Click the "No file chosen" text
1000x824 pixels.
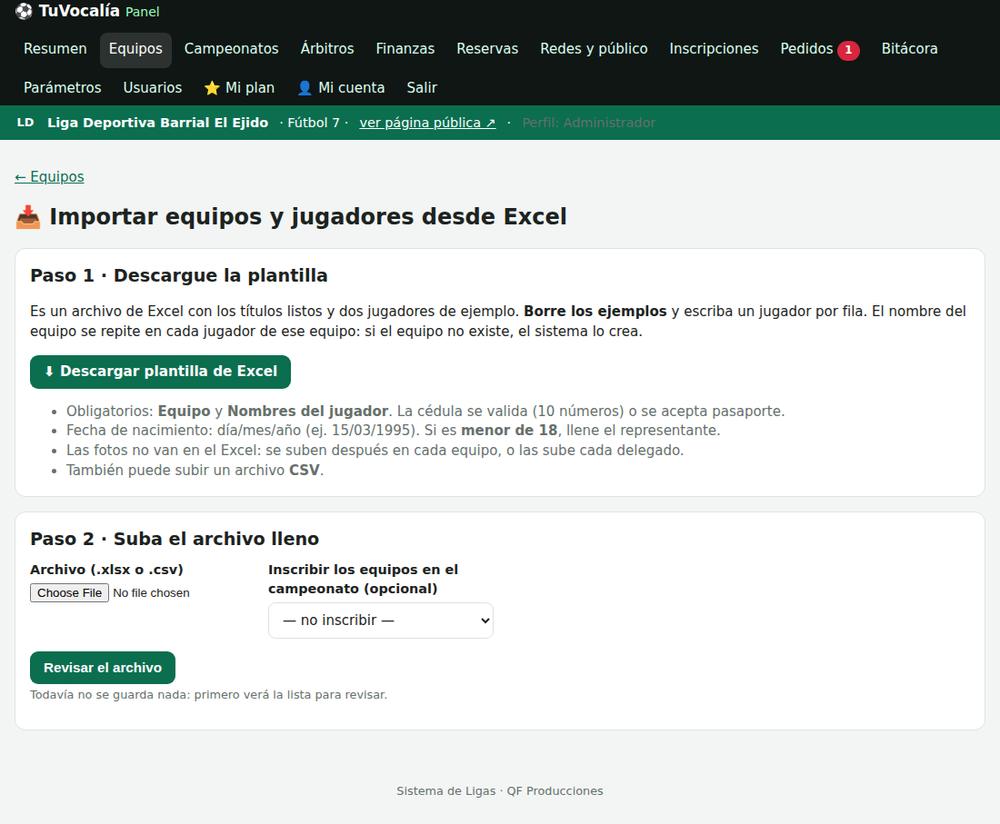point(151,593)
